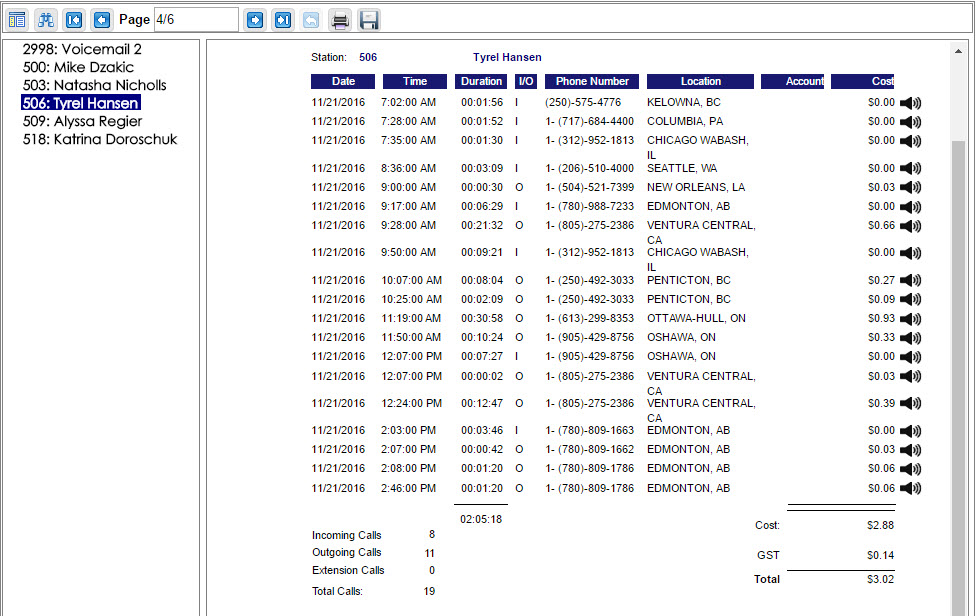Click the GST amount $0.14

pyautogui.click(x=880, y=556)
